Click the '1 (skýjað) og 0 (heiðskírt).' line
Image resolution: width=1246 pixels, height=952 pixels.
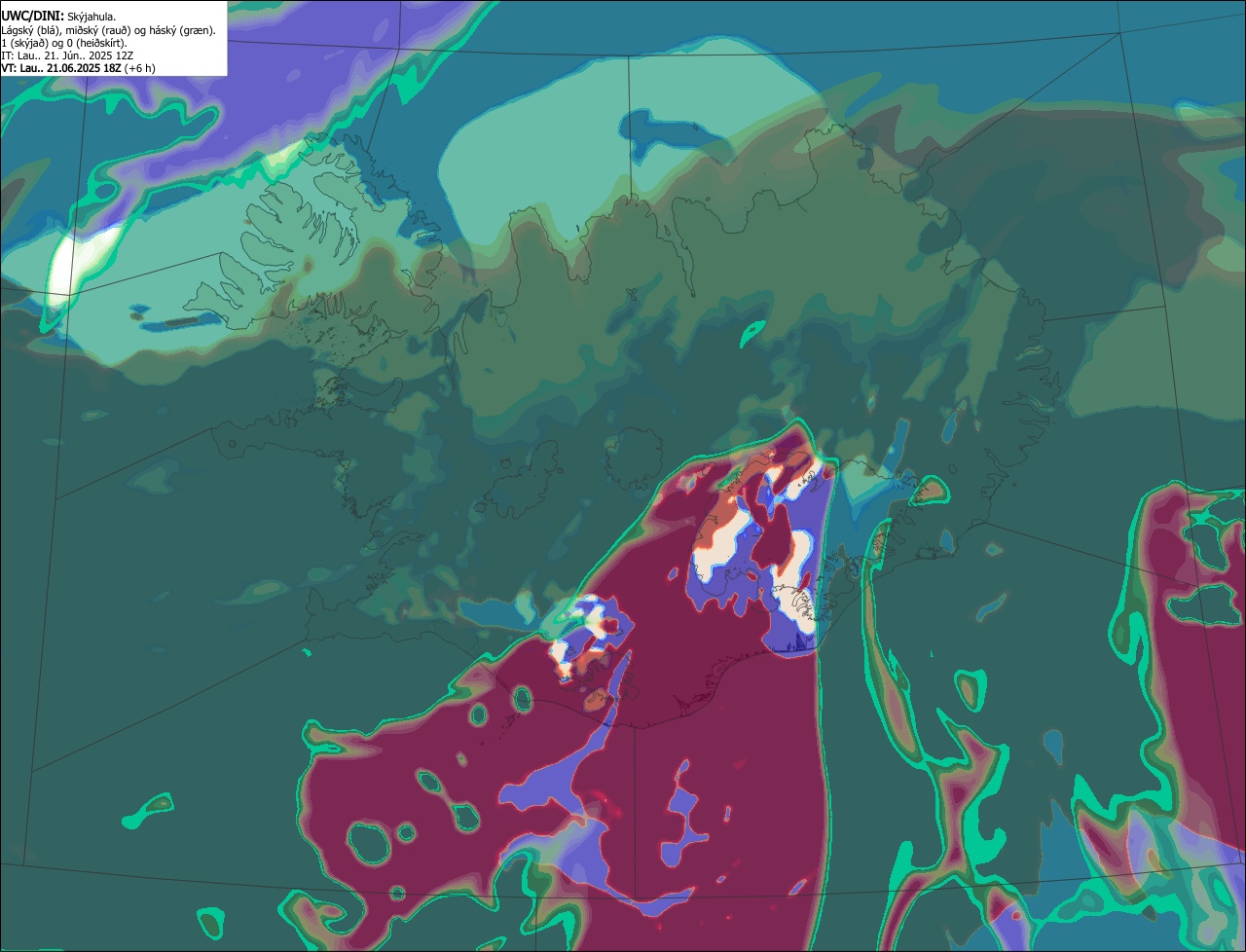point(63,43)
